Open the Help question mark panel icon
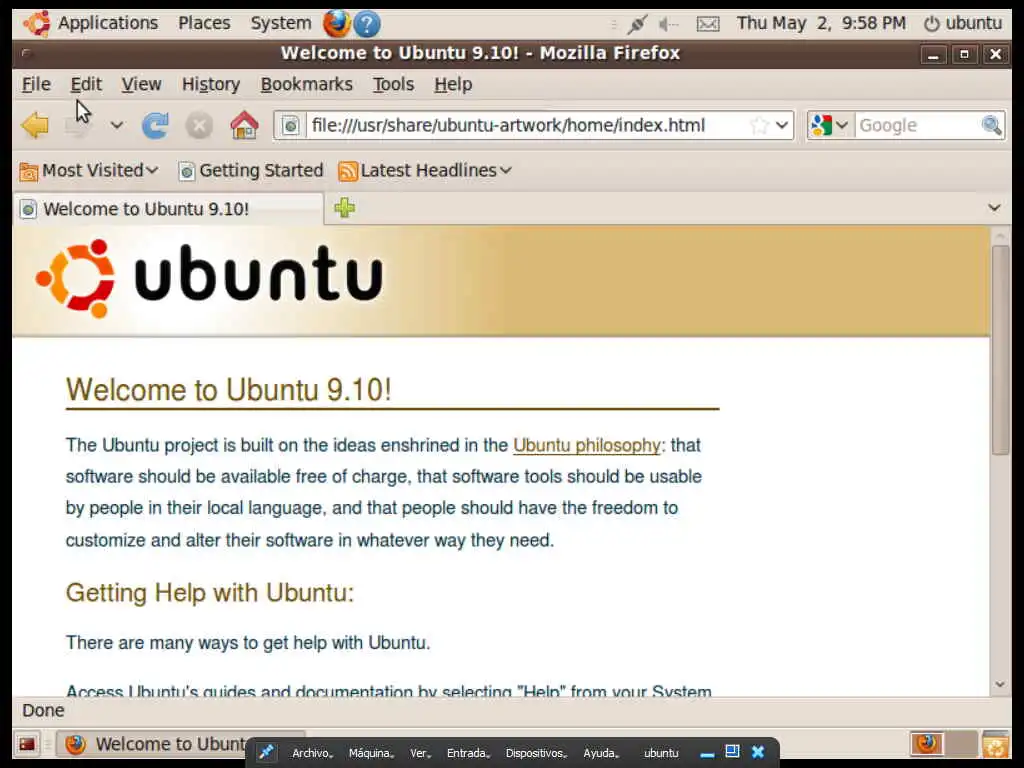1024x768 pixels. click(x=367, y=24)
